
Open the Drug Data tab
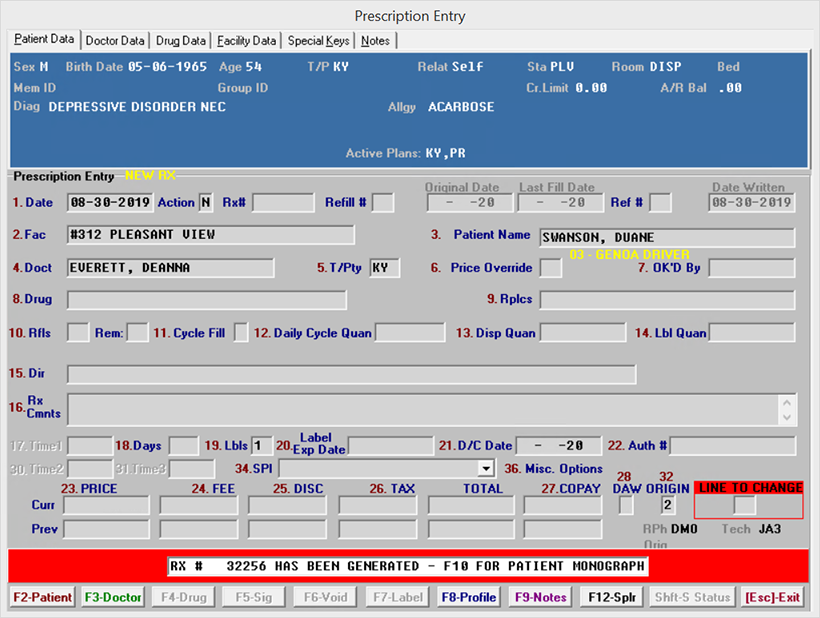181,41
